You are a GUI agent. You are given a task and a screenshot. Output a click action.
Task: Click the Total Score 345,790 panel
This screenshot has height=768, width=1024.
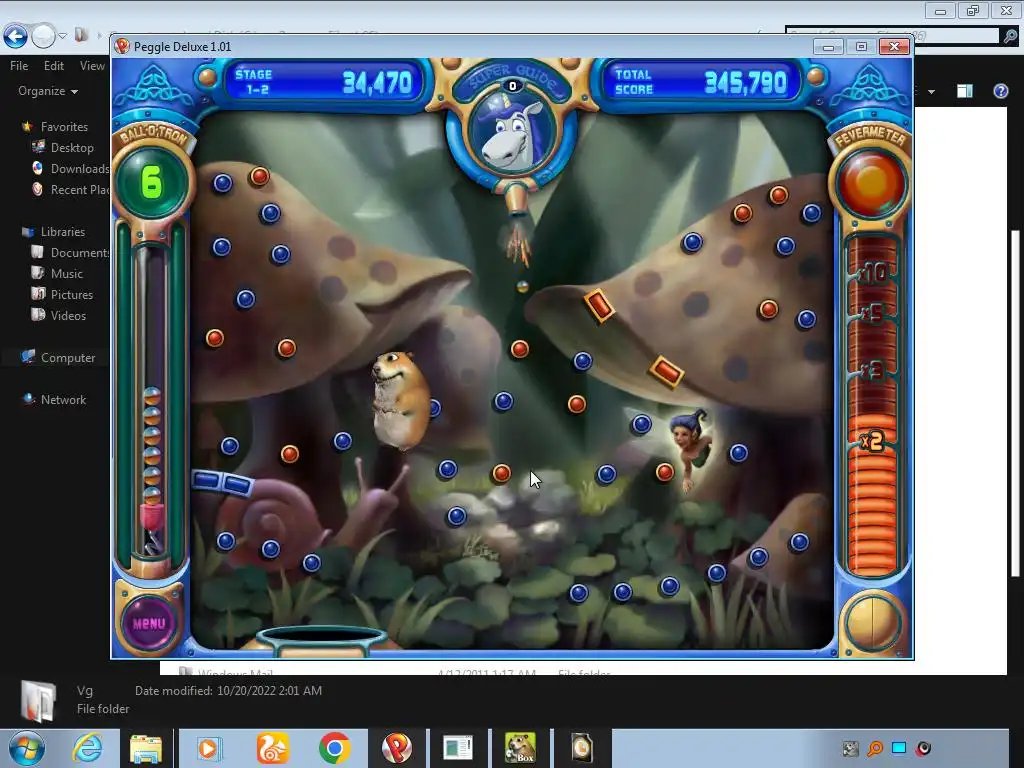(x=701, y=82)
